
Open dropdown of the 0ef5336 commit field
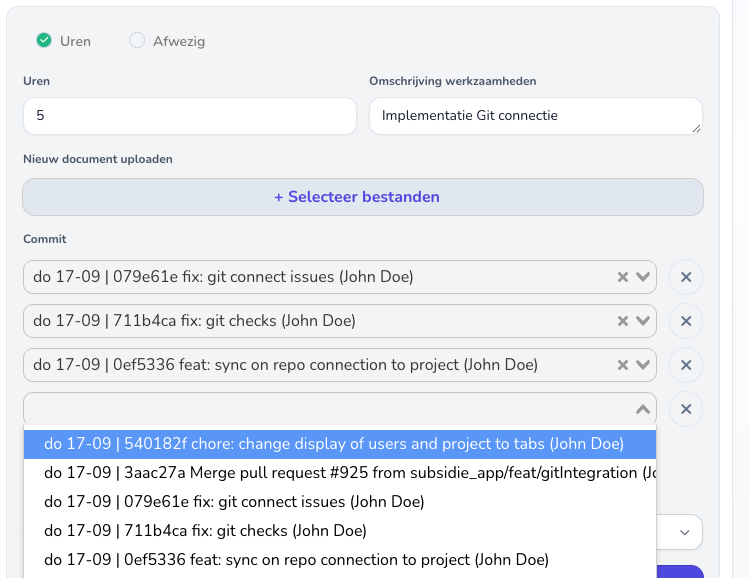[643, 365]
